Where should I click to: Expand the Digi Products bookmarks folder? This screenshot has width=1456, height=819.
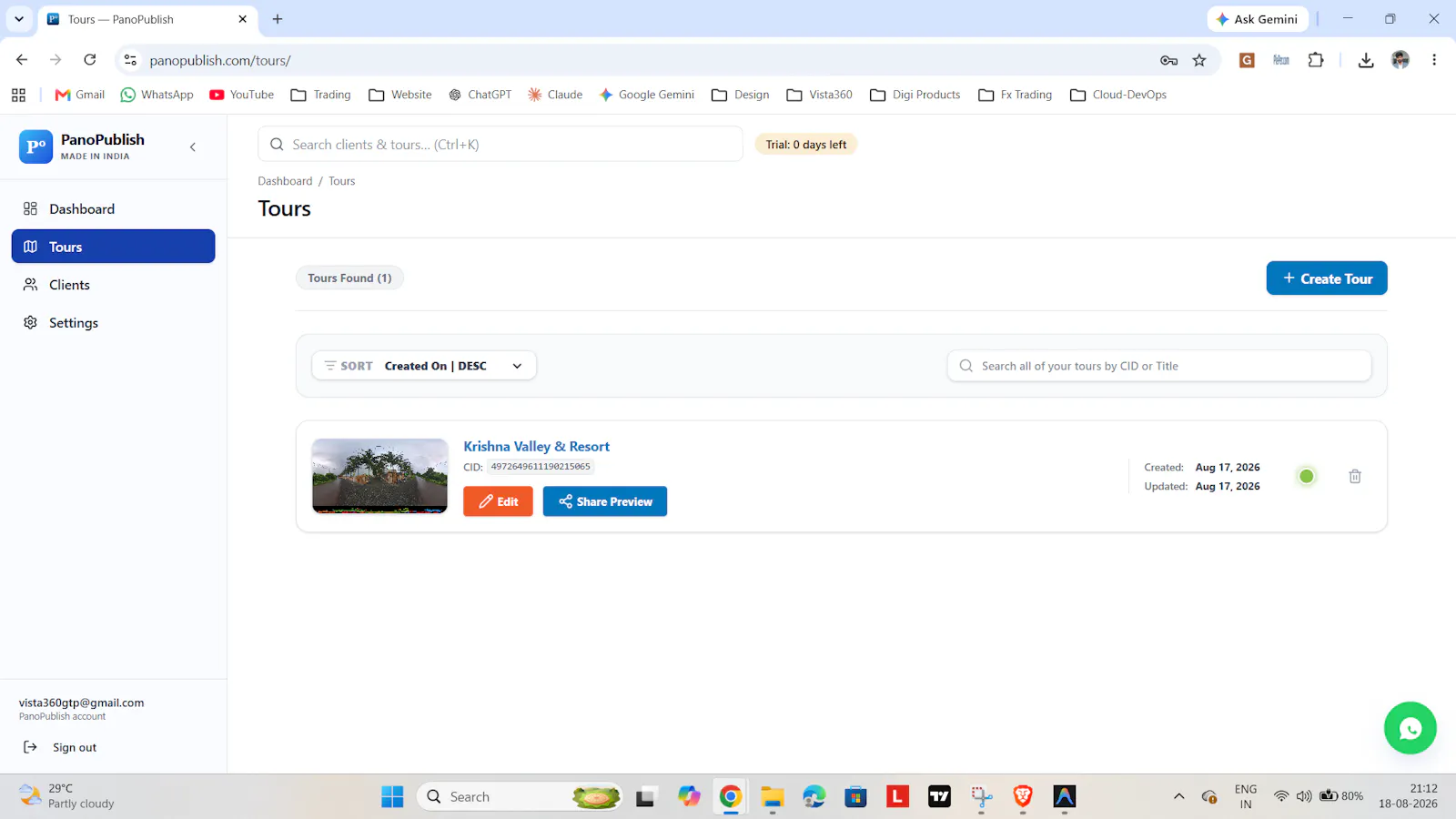pos(915,95)
